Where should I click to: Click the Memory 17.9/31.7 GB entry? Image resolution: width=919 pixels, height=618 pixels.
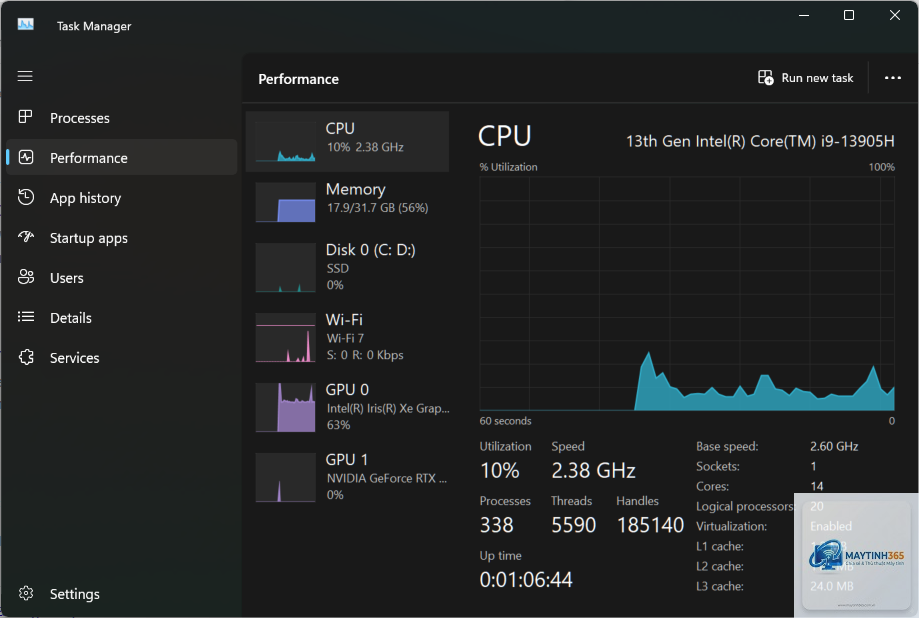tap(348, 202)
